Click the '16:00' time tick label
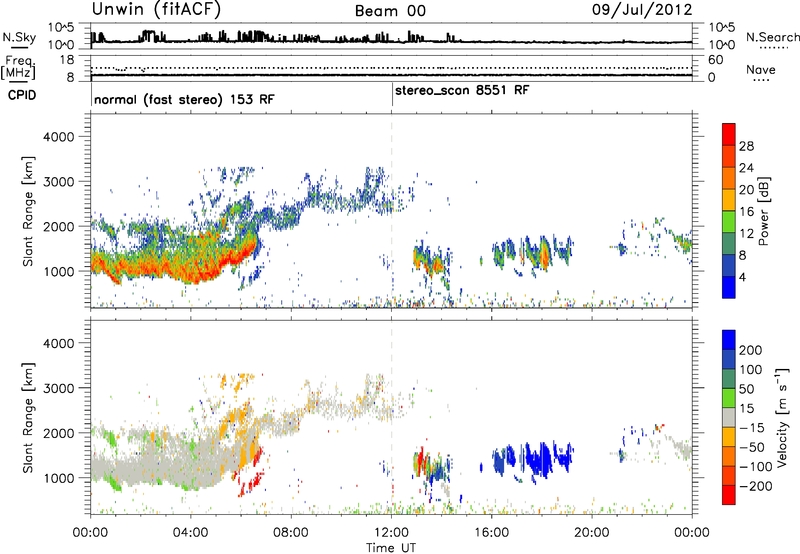The width and height of the screenshot is (800, 554). click(x=491, y=533)
